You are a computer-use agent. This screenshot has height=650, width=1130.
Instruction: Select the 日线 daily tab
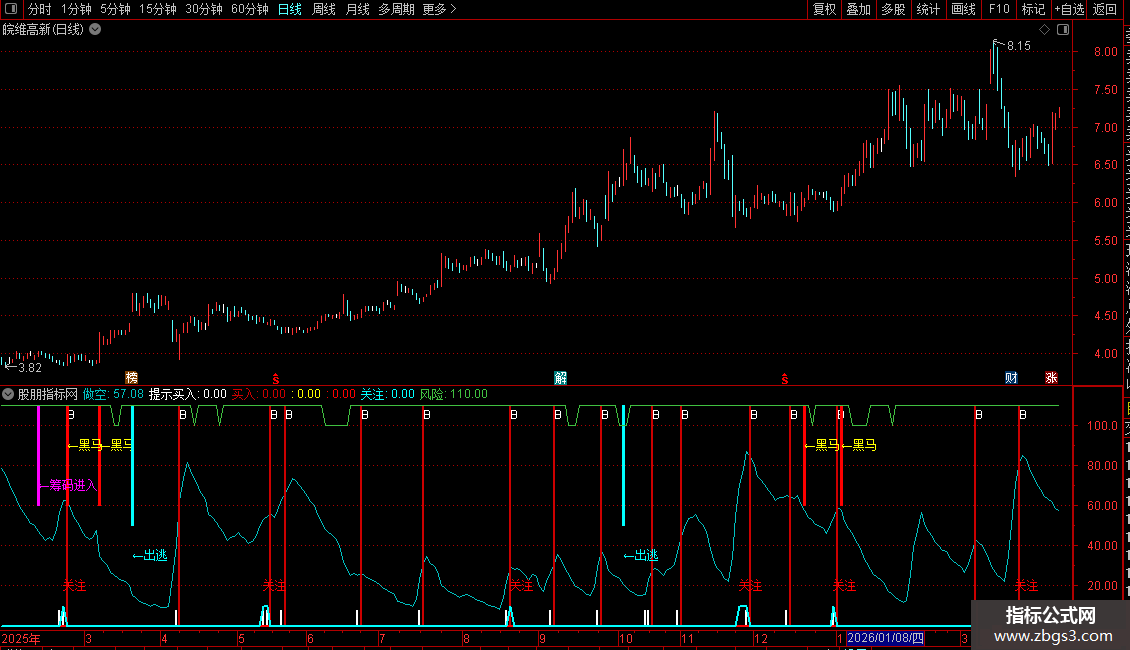click(290, 9)
